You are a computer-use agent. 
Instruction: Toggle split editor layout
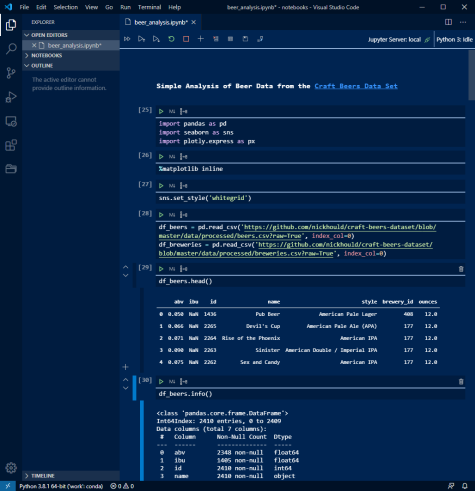449,22
